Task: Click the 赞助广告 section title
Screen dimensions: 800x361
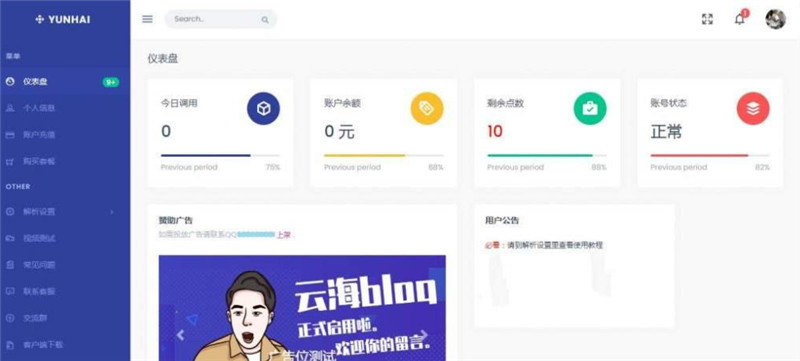Action: click(176, 221)
